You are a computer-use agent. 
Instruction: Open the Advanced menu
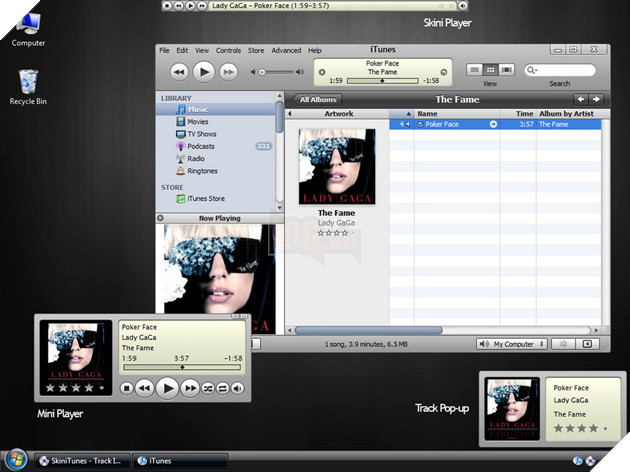pyautogui.click(x=286, y=50)
